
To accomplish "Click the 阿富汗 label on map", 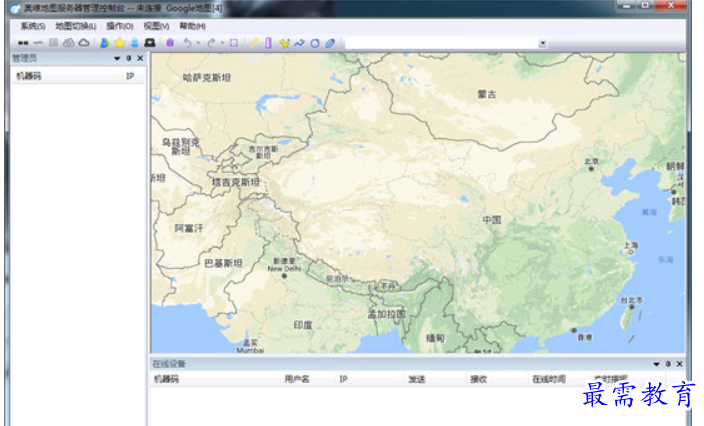I will click(x=189, y=228).
